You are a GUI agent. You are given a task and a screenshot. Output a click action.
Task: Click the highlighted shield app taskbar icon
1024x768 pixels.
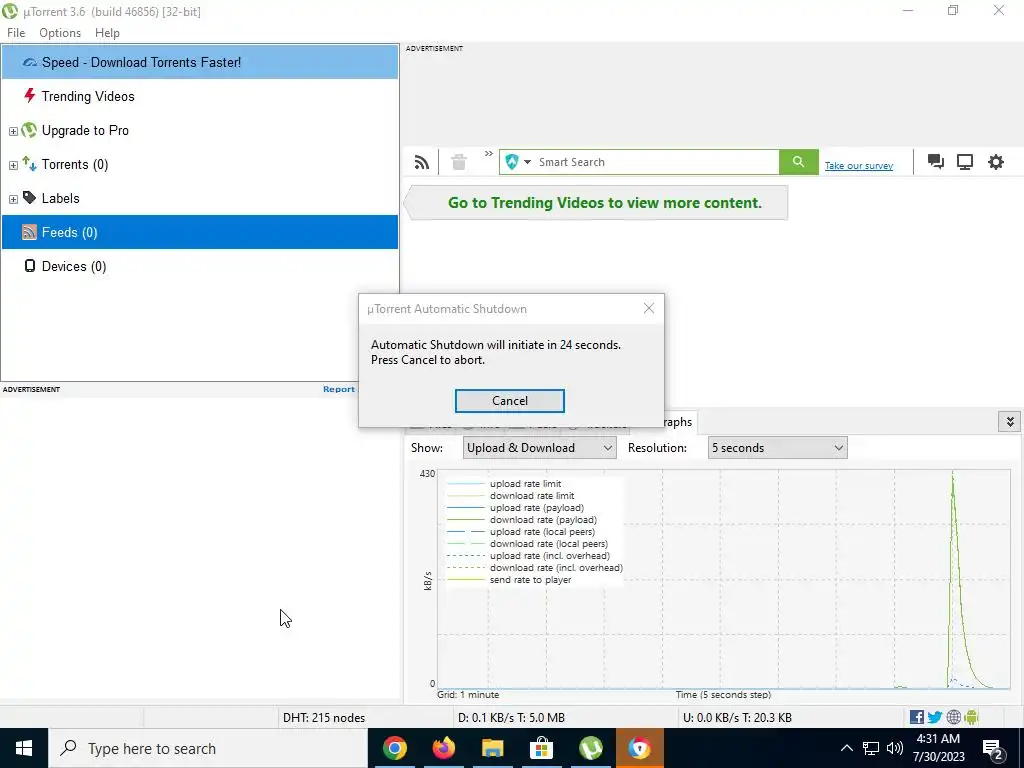(x=639, y=748)
